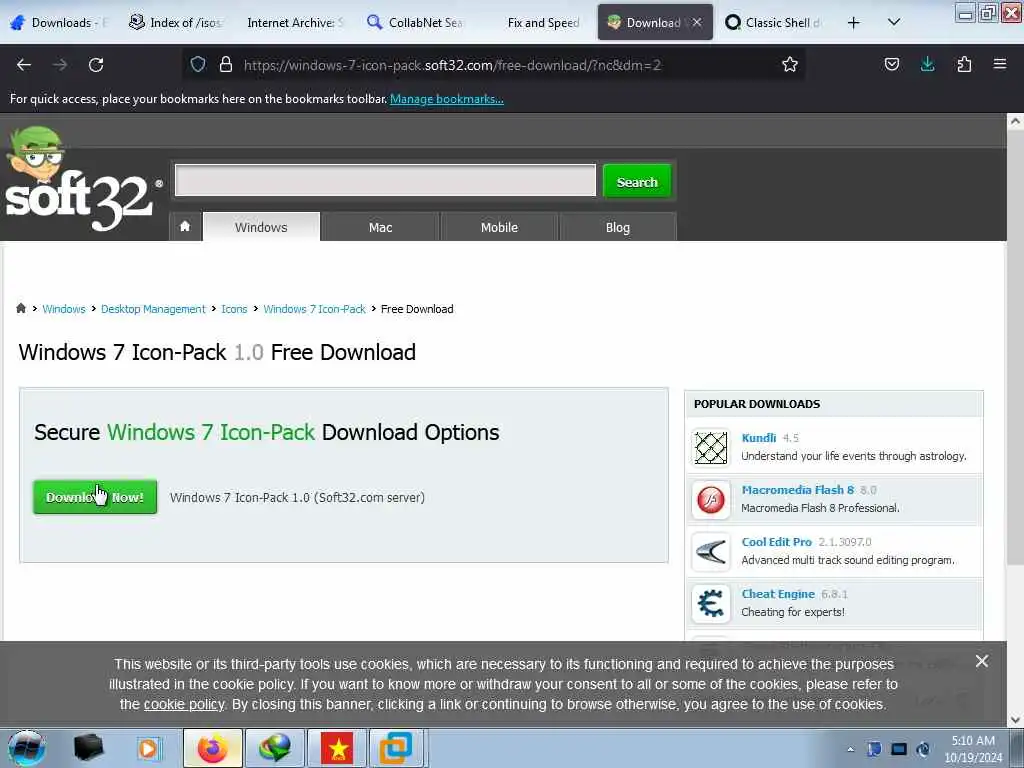
Task: Click the Download Now! button
Action: [x=95, y=497]
